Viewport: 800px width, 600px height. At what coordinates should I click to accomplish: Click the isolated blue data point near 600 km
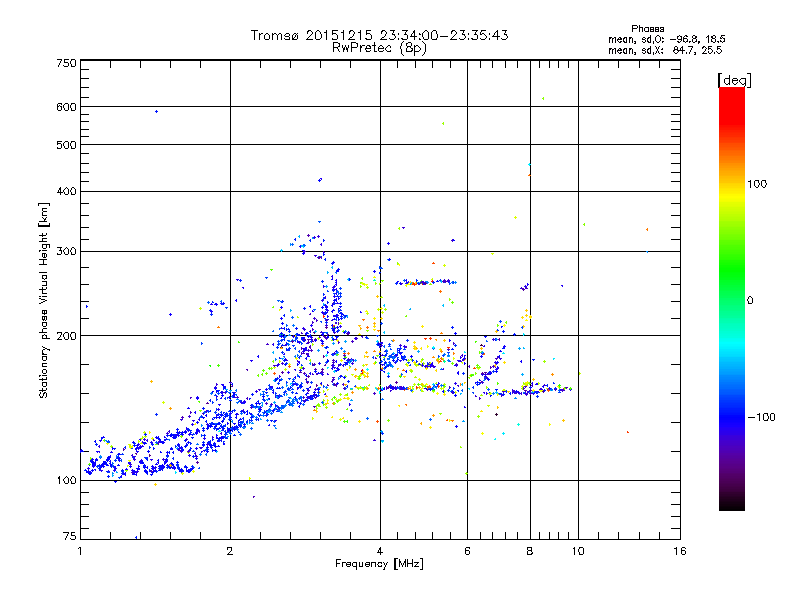point(157,111)
